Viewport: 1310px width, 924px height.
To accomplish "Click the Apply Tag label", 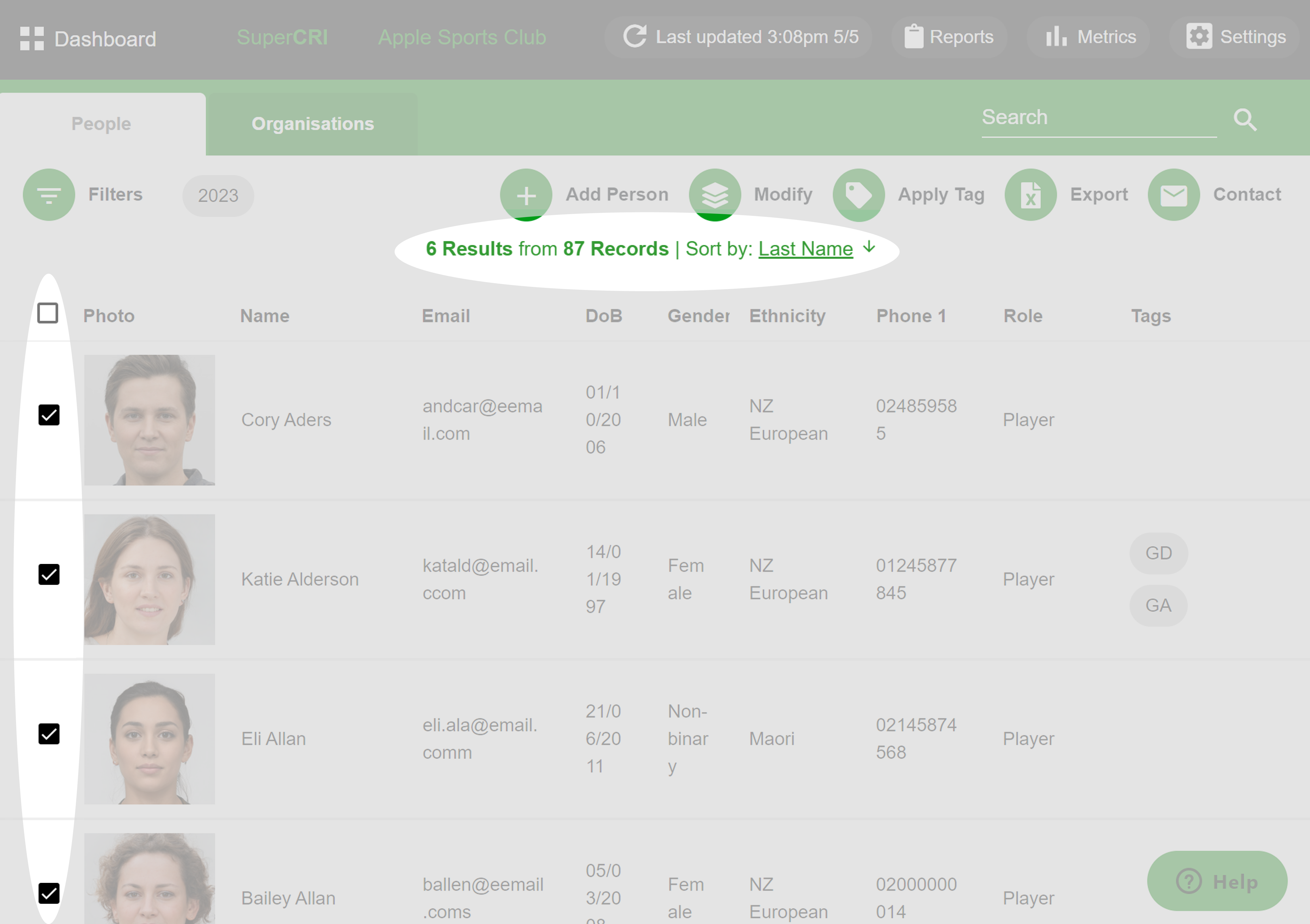I will pyautogui.click(x=941, y=195).
